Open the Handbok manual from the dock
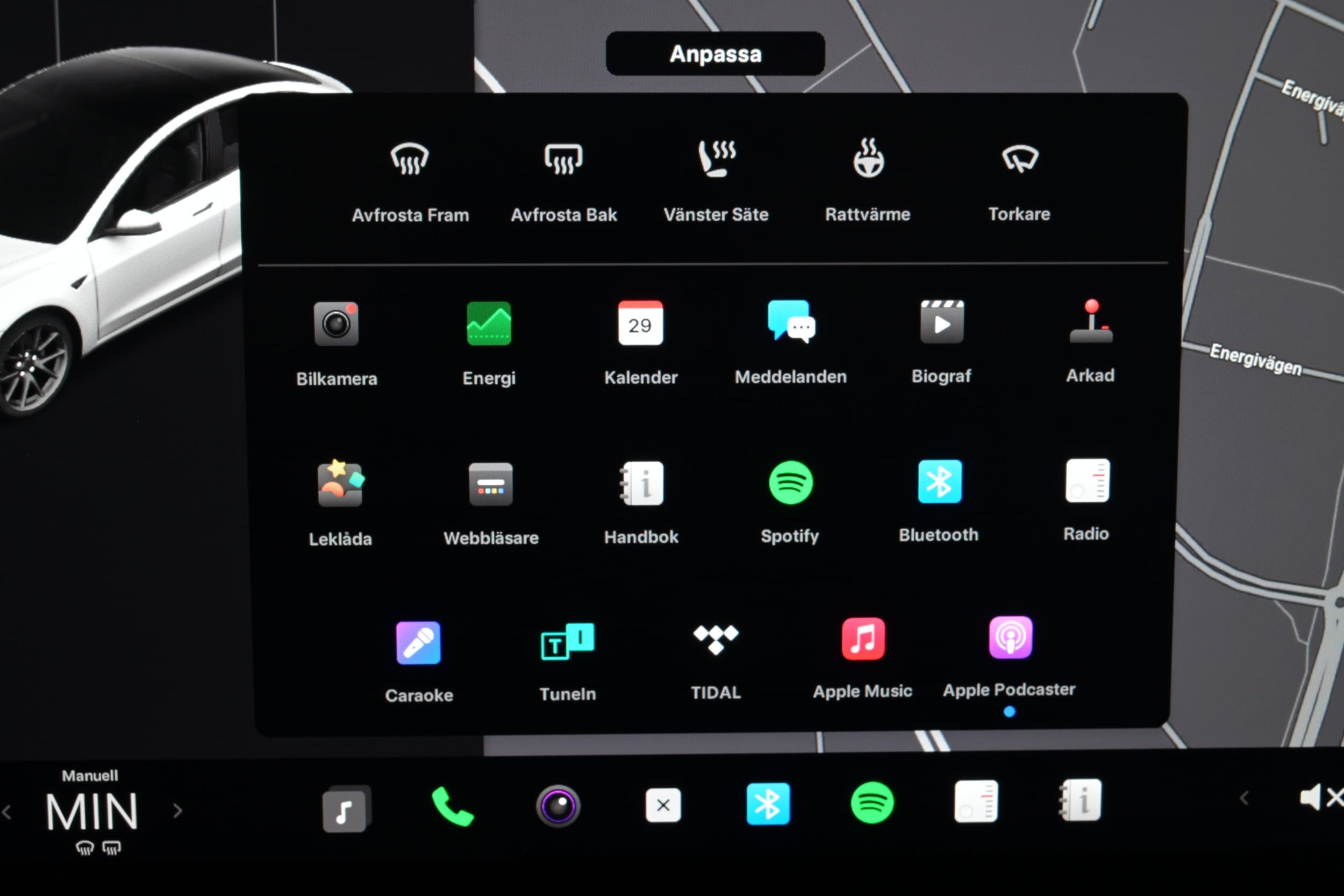Screen dimensions: 1344x896 (1080, 799)
